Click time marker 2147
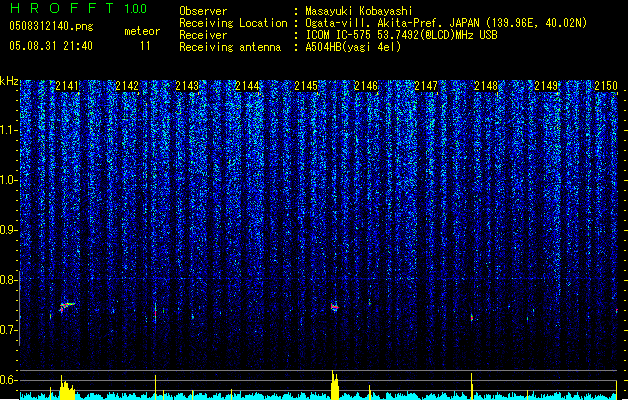This screenshot has width=629, height=400. (426, 85)
